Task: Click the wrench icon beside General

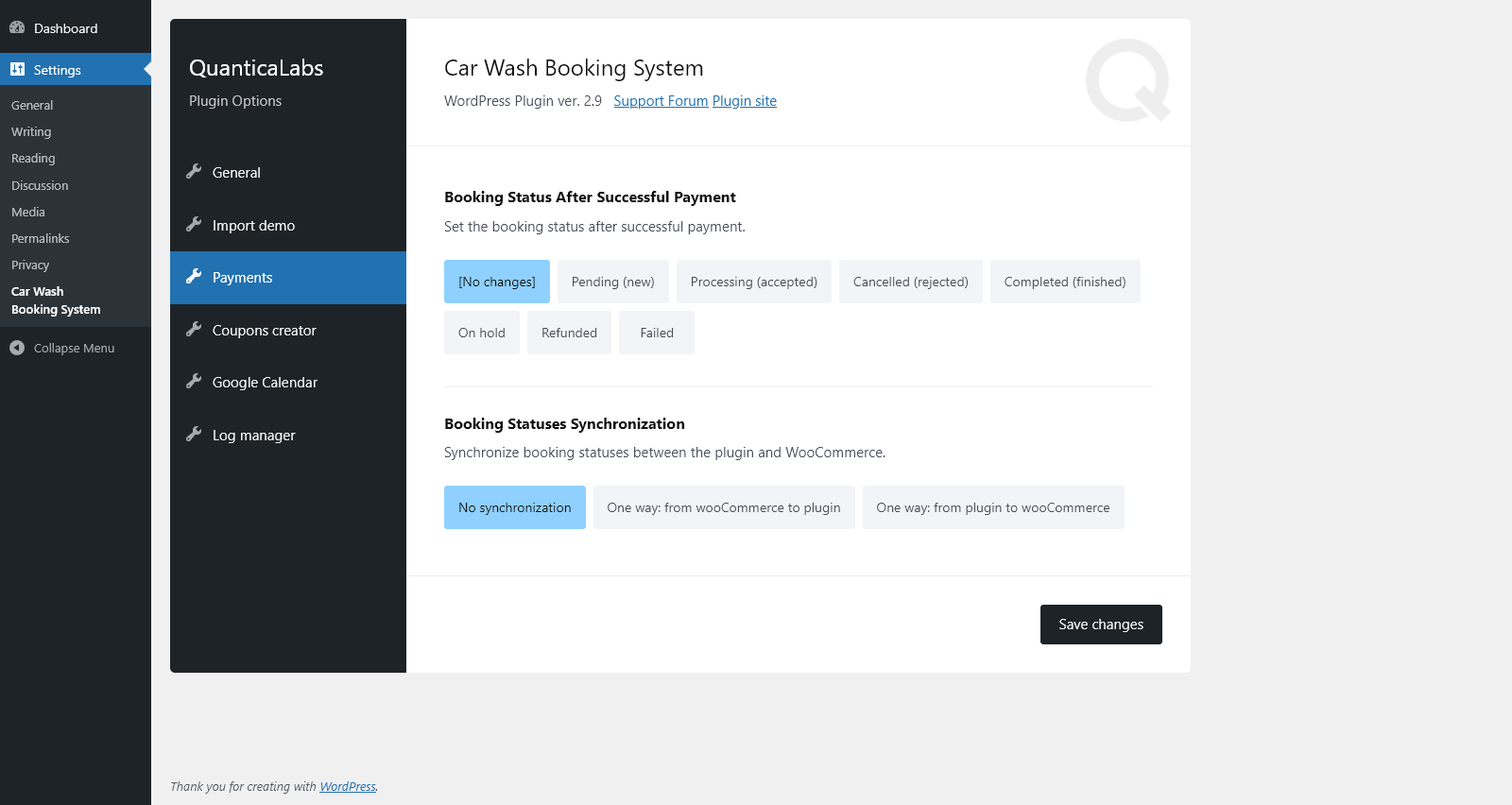Action: [194, 172]
